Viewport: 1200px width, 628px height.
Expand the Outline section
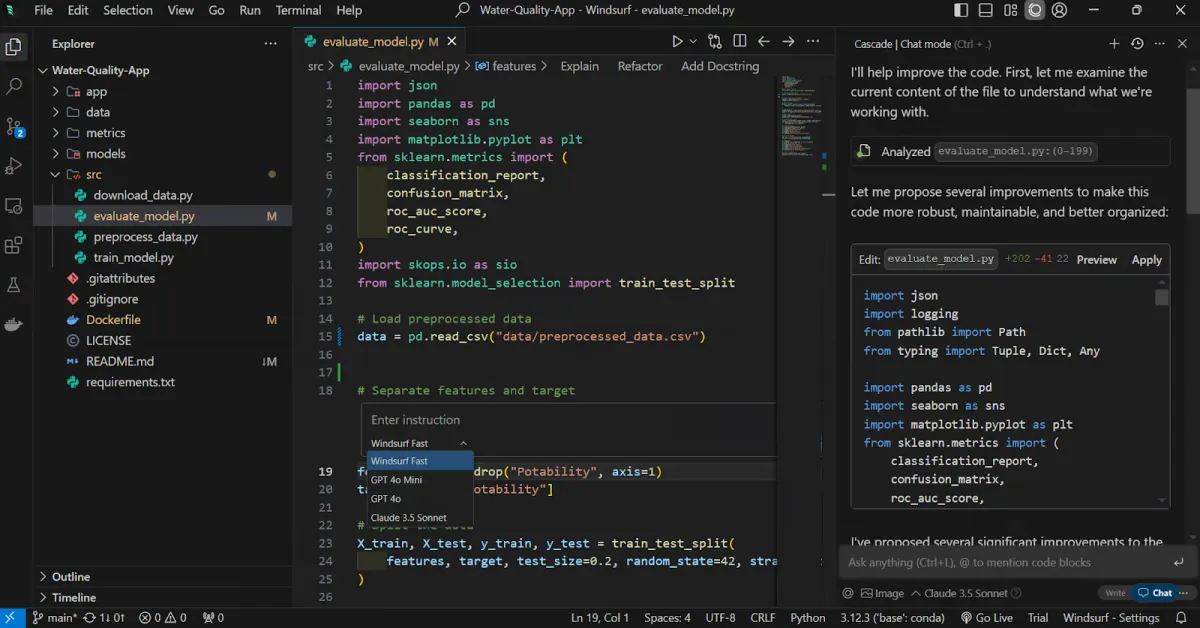pos(70,577)
